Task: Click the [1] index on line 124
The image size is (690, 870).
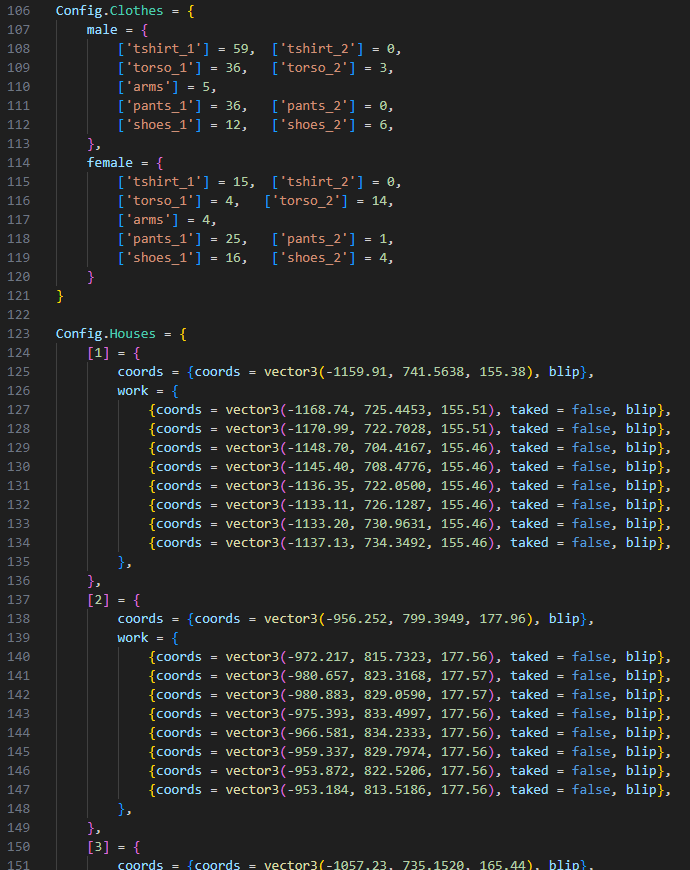Action: pos(98,353)
